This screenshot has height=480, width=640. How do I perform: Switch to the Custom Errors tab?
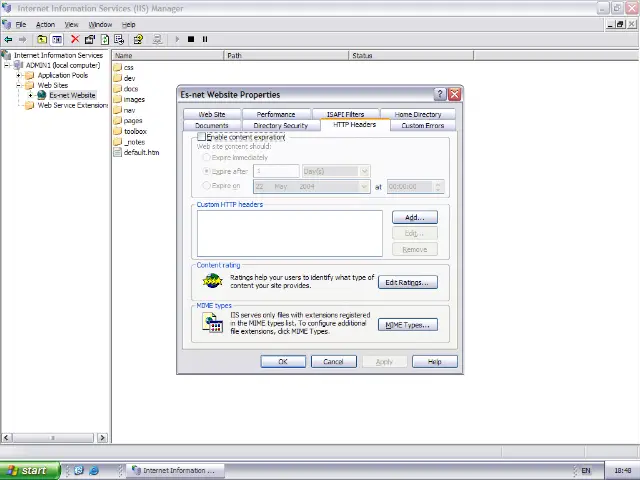pos(423,125)
